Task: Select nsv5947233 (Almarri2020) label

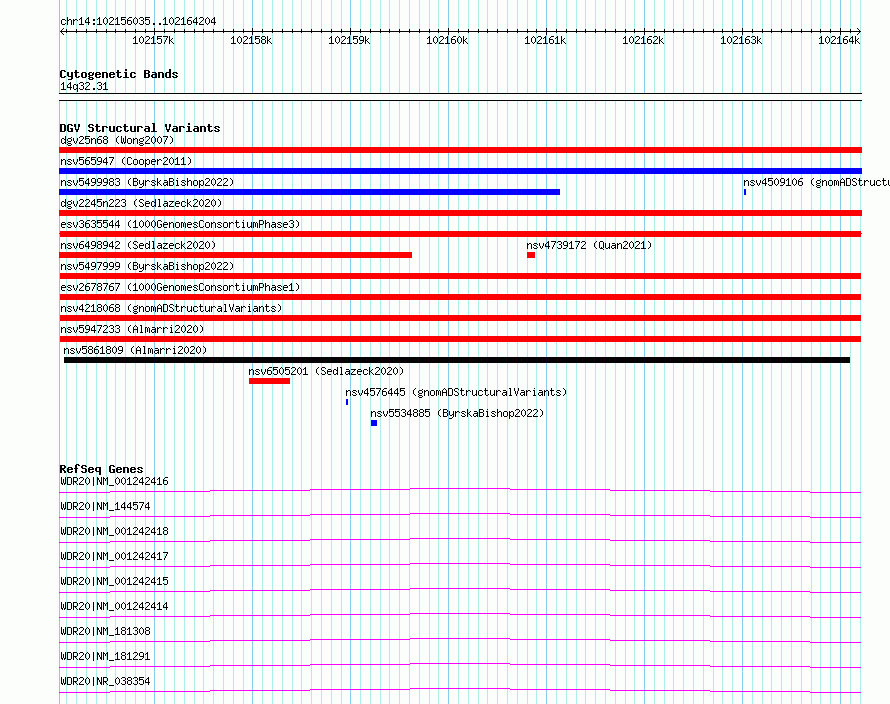Action: click(132, 329)
